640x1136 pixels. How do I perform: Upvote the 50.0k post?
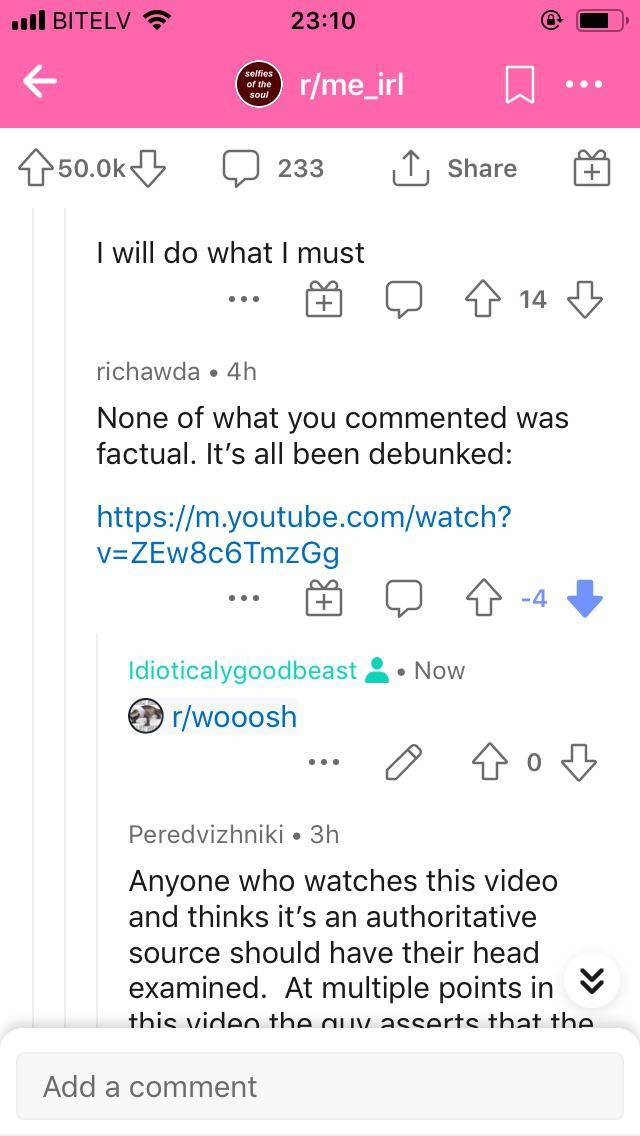35,168
